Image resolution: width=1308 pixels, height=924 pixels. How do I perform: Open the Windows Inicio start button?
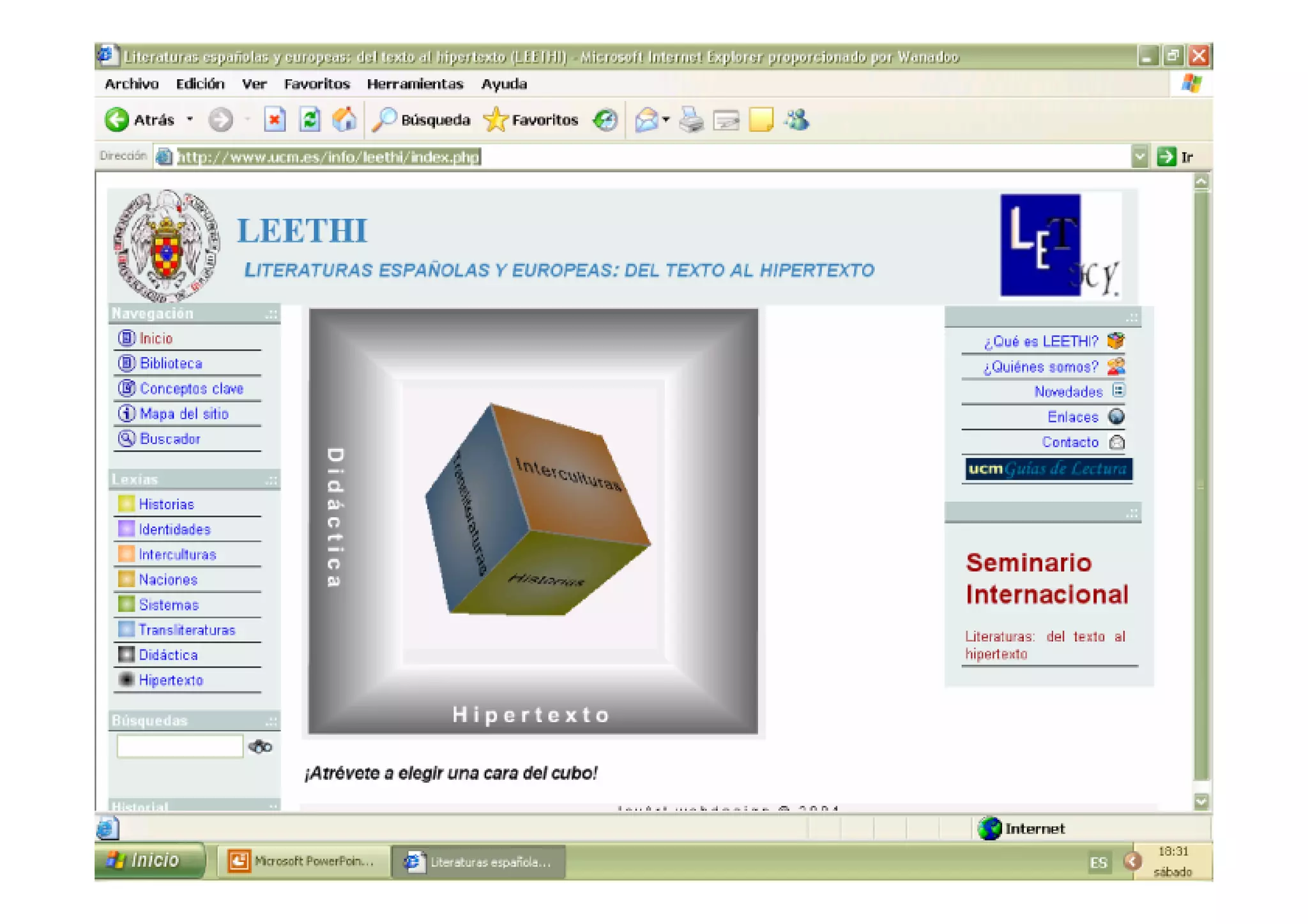point(149,861)
